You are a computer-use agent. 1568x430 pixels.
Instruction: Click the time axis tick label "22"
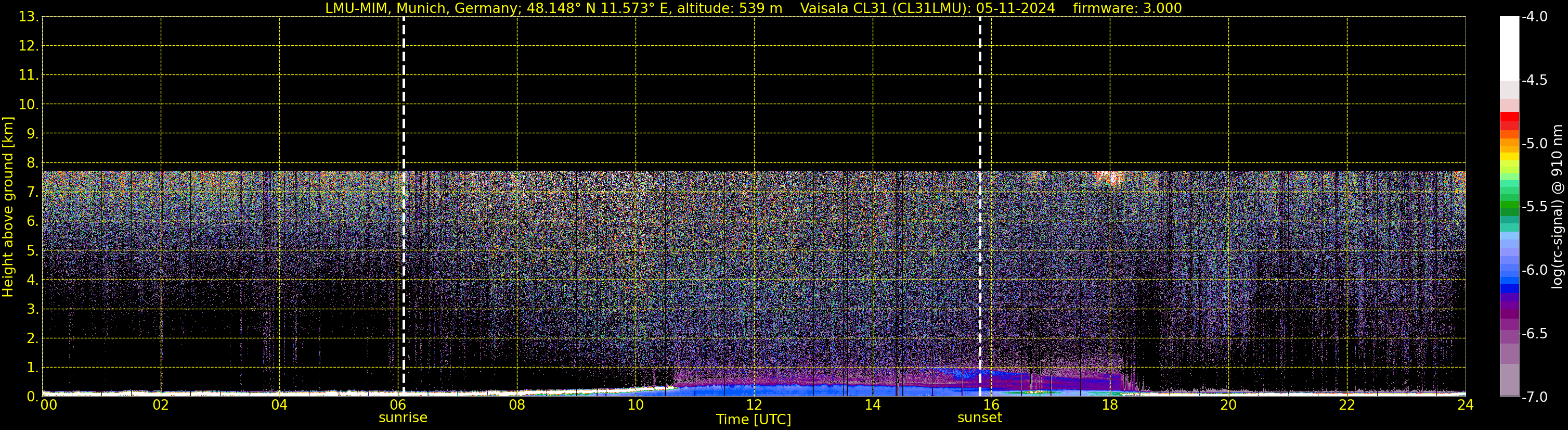[x=1347, y=405]
